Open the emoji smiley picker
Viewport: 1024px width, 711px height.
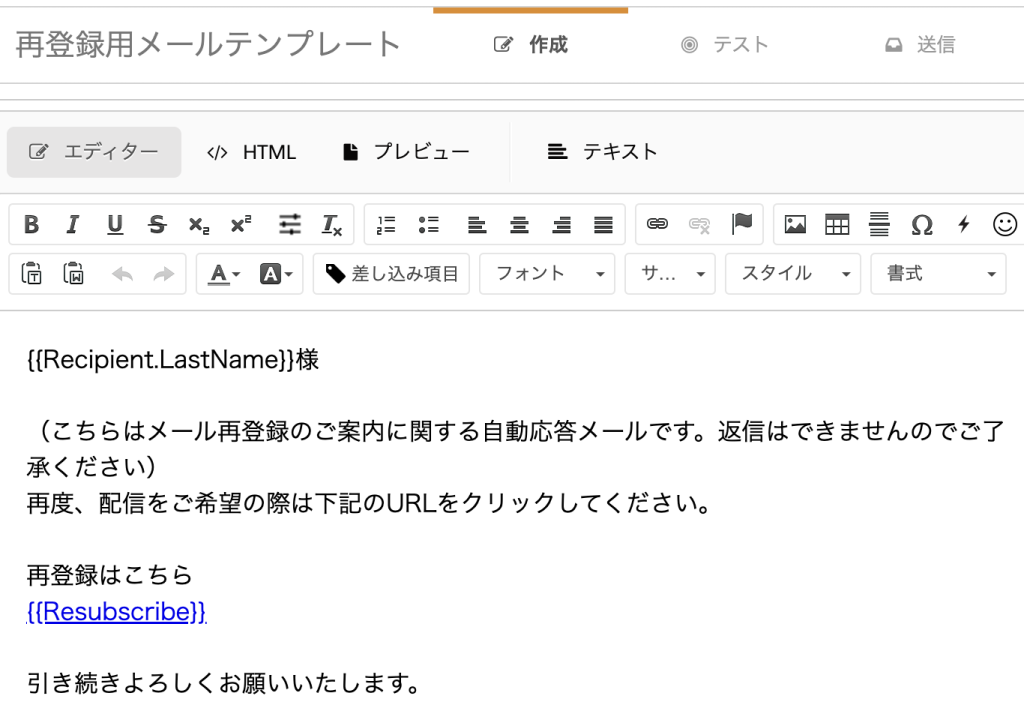(1004, 225)
